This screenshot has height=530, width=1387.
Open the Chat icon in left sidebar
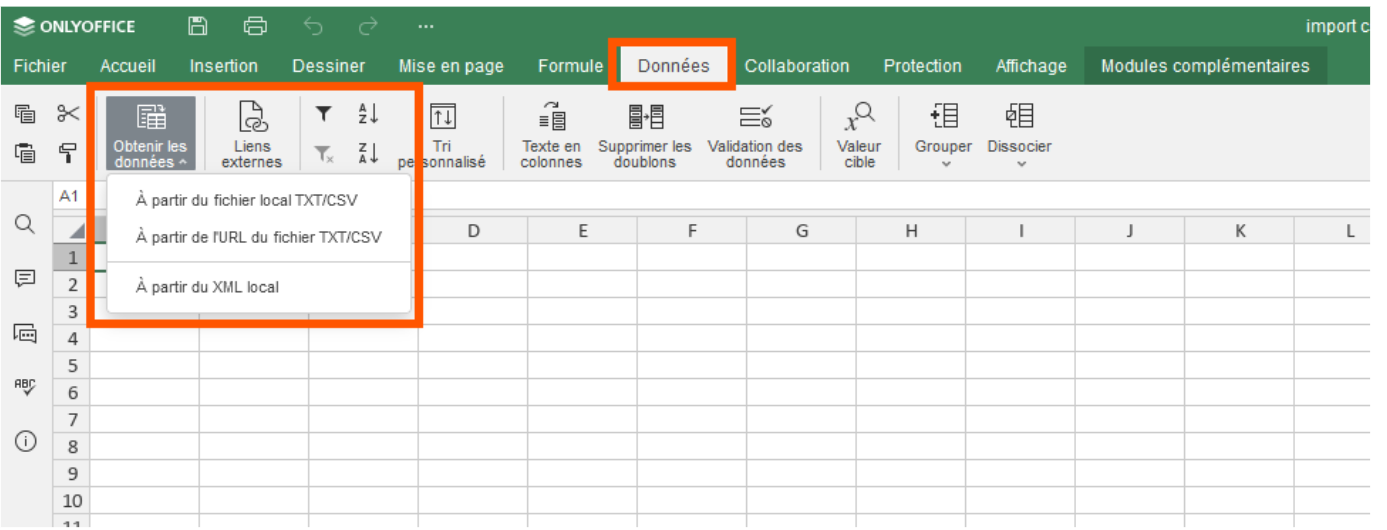point(25,333)
